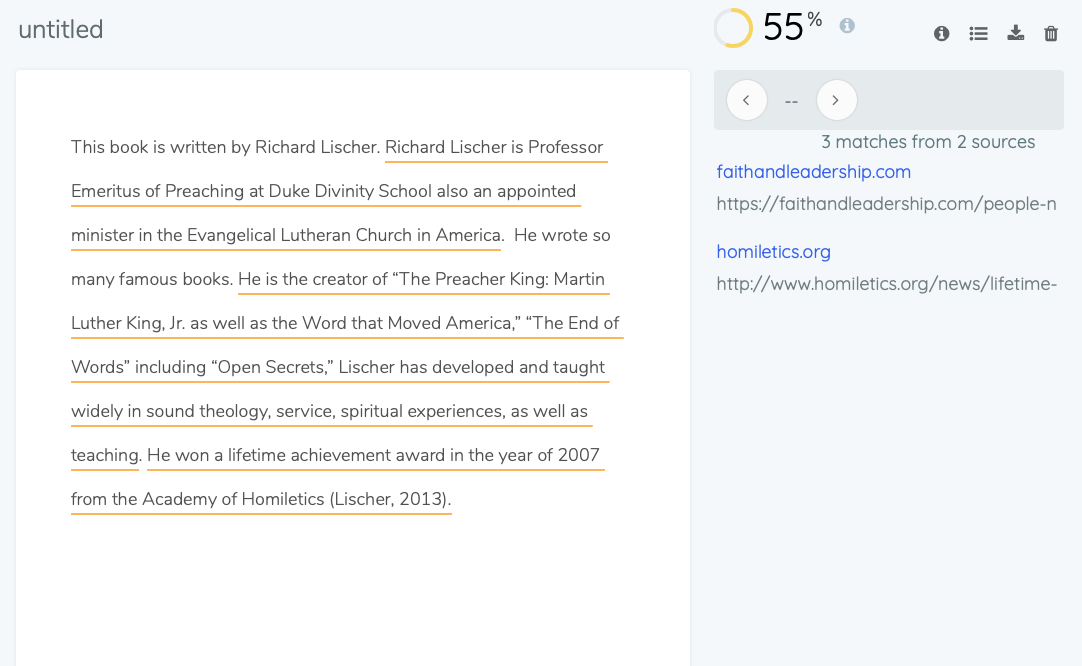Go to the previous match arrow
The width and height of the screenshot is (1082, 666).
pos(747,100)
